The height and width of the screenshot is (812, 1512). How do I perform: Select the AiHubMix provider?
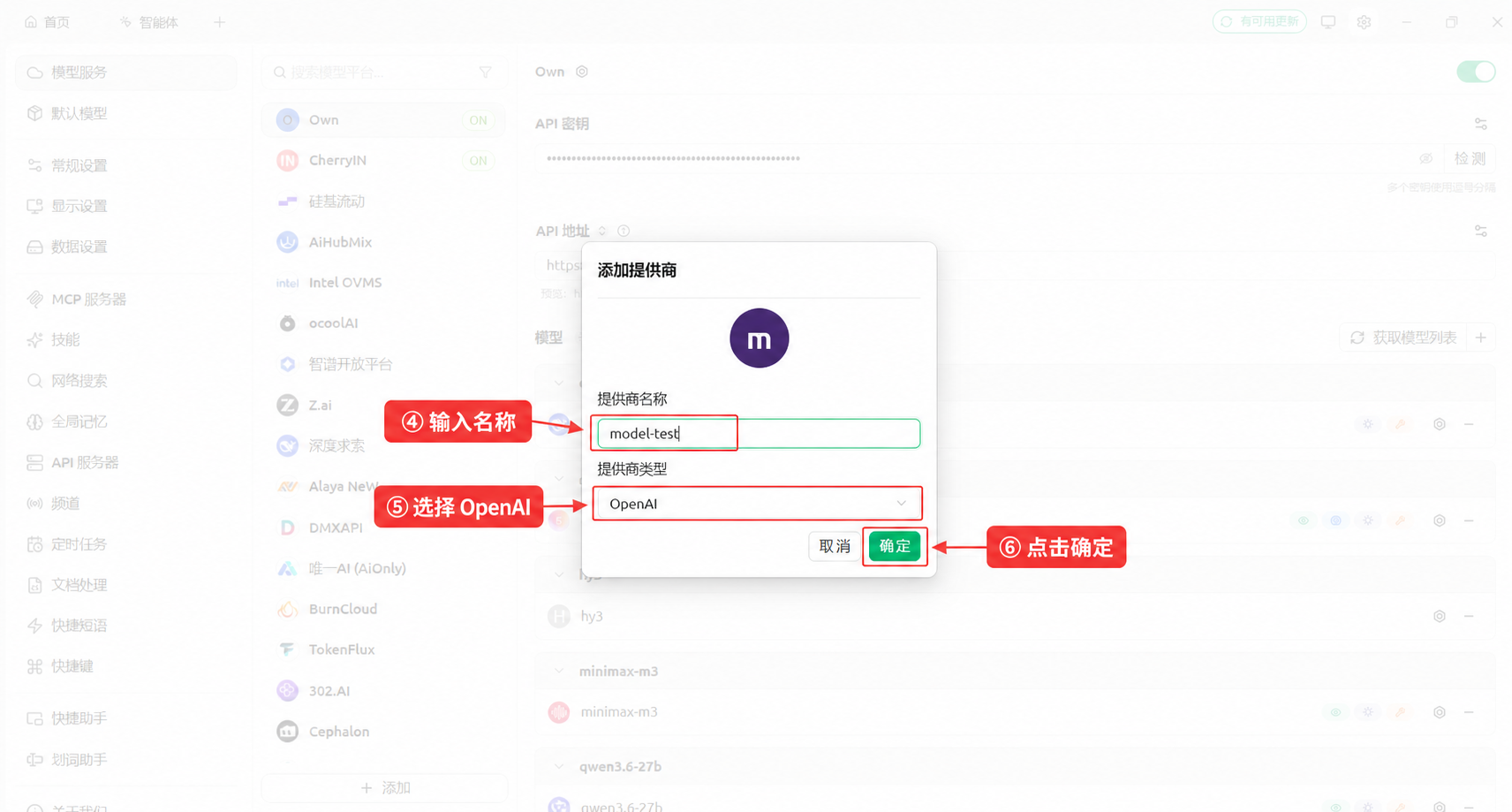[x=384, y=242]
